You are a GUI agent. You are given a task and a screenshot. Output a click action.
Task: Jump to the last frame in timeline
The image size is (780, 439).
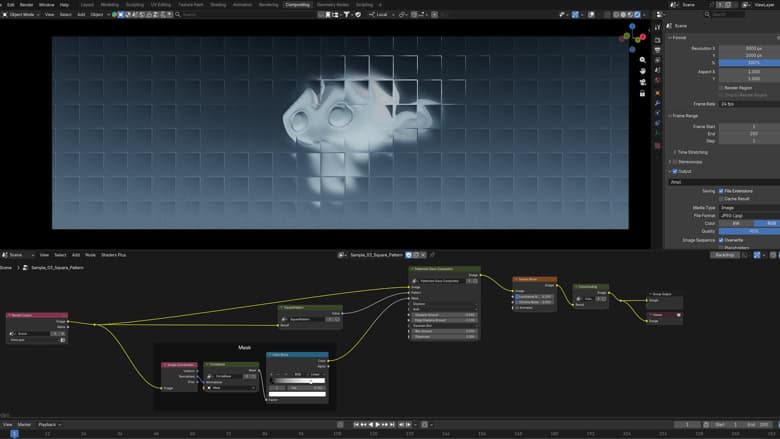pos(392,425)
